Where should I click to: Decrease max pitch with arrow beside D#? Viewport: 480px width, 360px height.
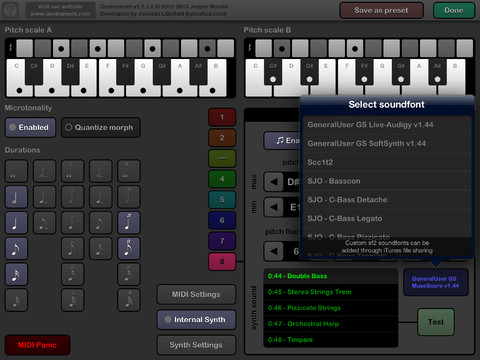pos(274,182)
